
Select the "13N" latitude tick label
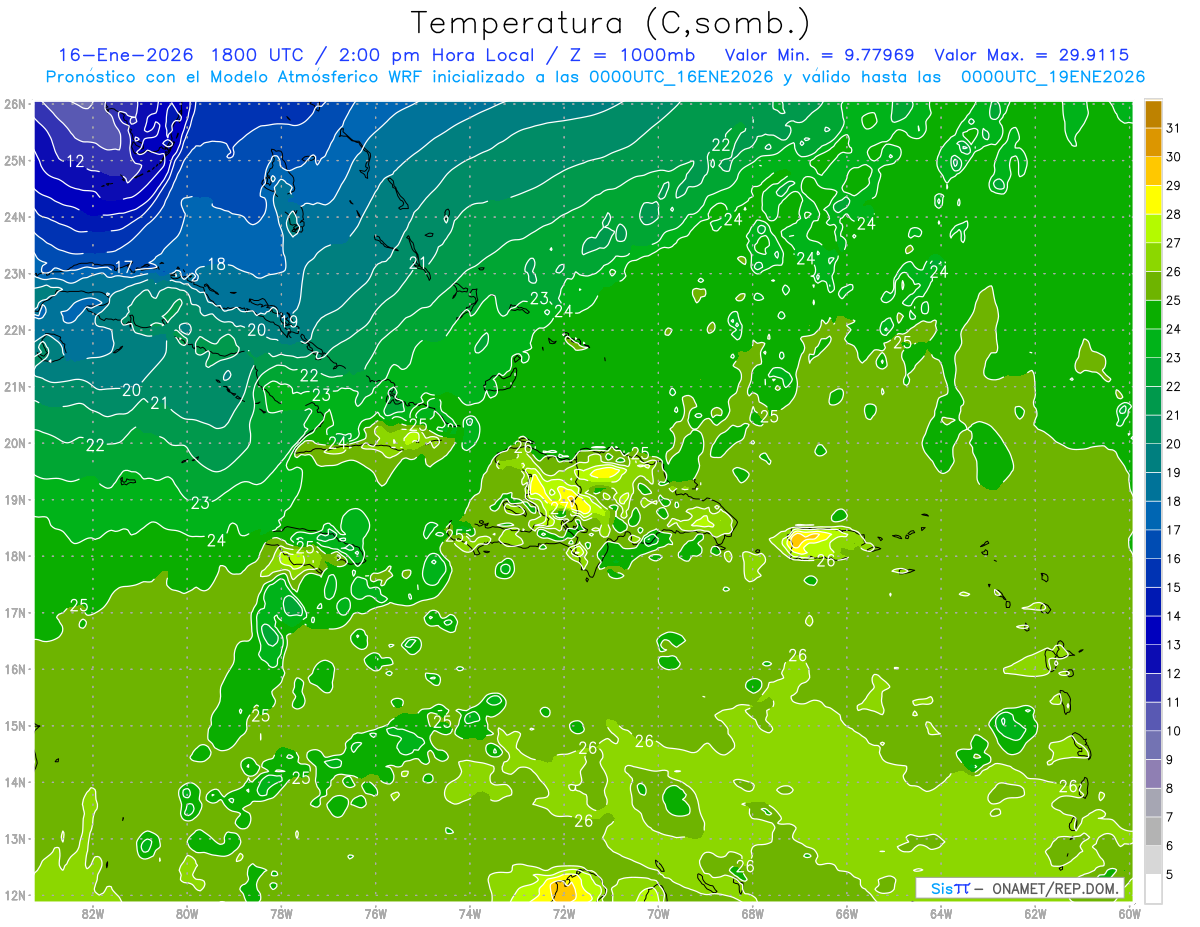coord(15,838)
